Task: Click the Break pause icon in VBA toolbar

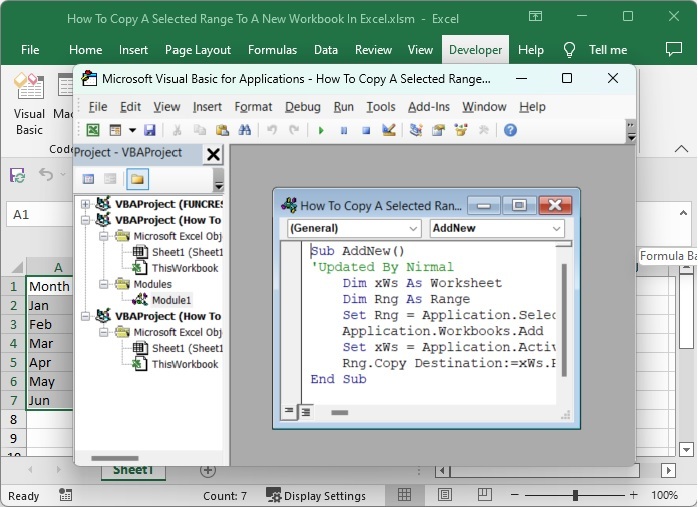Action: [x=344, y=130]
